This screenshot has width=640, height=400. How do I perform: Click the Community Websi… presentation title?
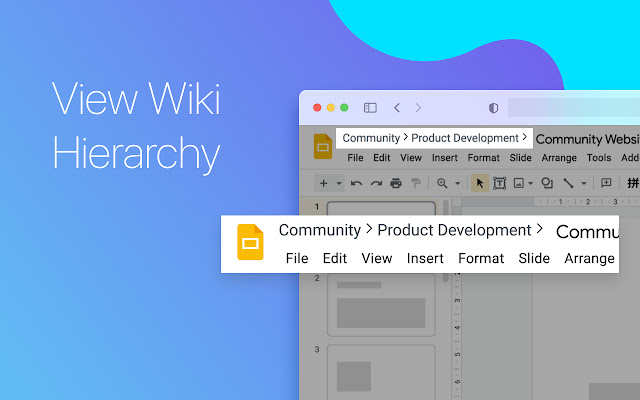tap(588, 139)
